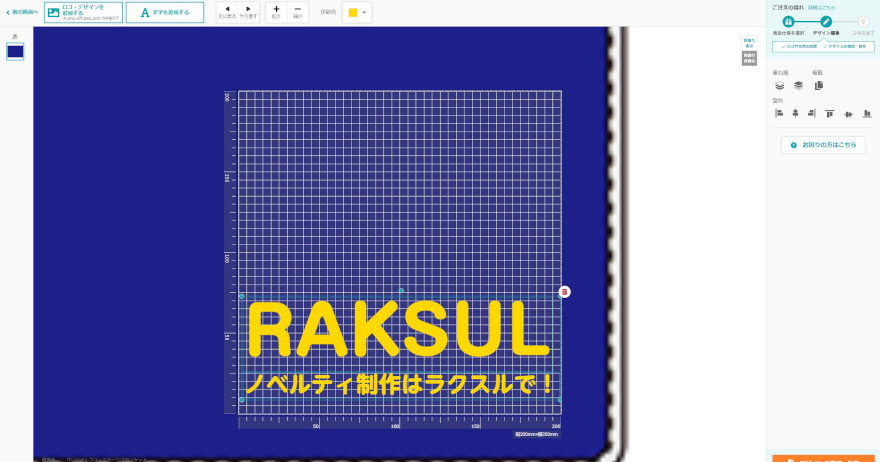
Task: Go to design editing step icon
Action: pos(826,22)
